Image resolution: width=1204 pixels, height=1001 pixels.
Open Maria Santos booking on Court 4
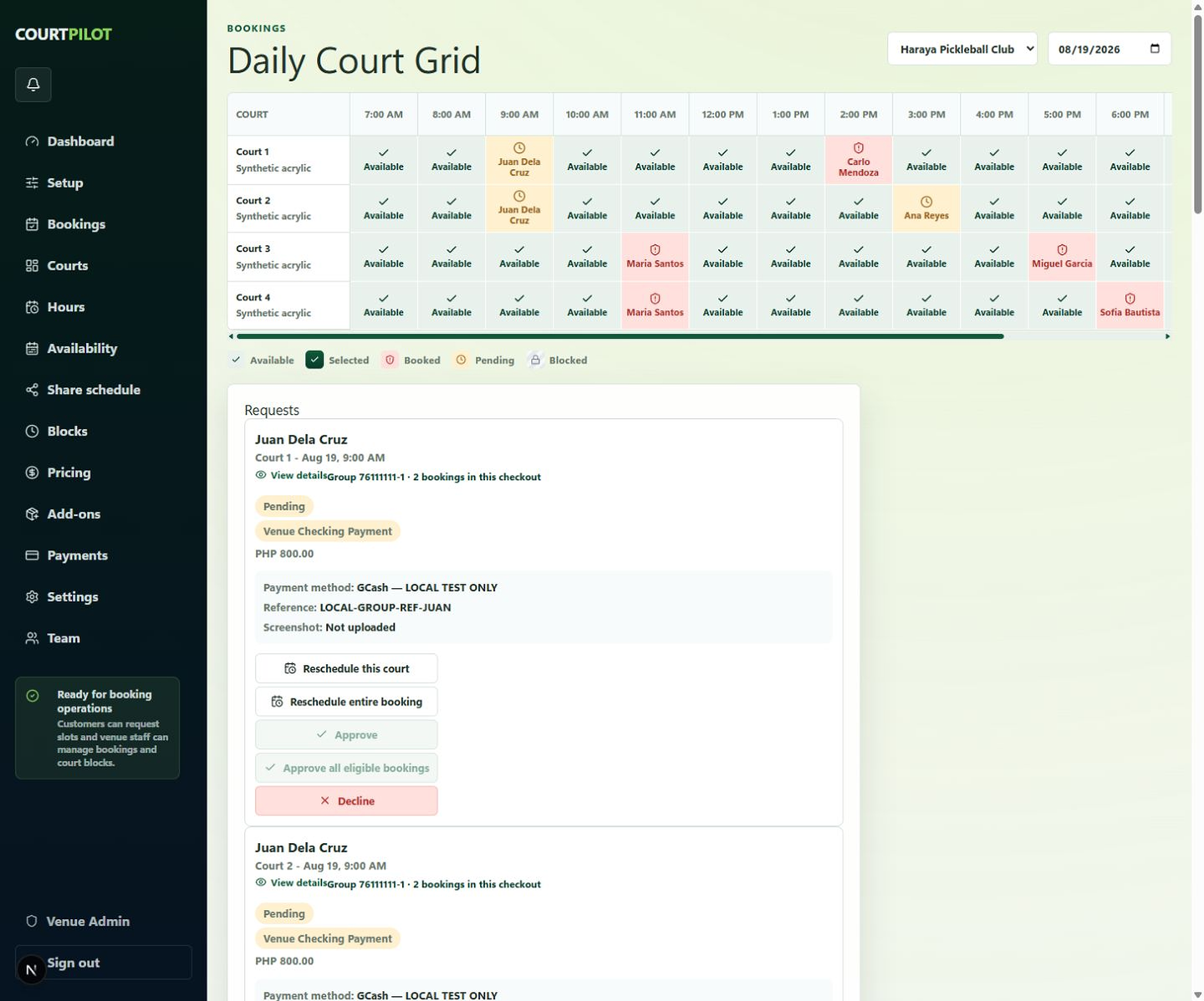[655, 305]
